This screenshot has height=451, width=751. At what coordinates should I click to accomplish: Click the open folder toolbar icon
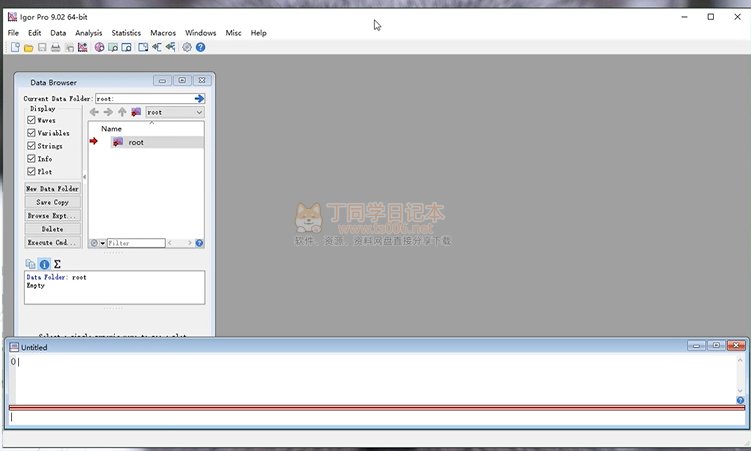[29, 47]
